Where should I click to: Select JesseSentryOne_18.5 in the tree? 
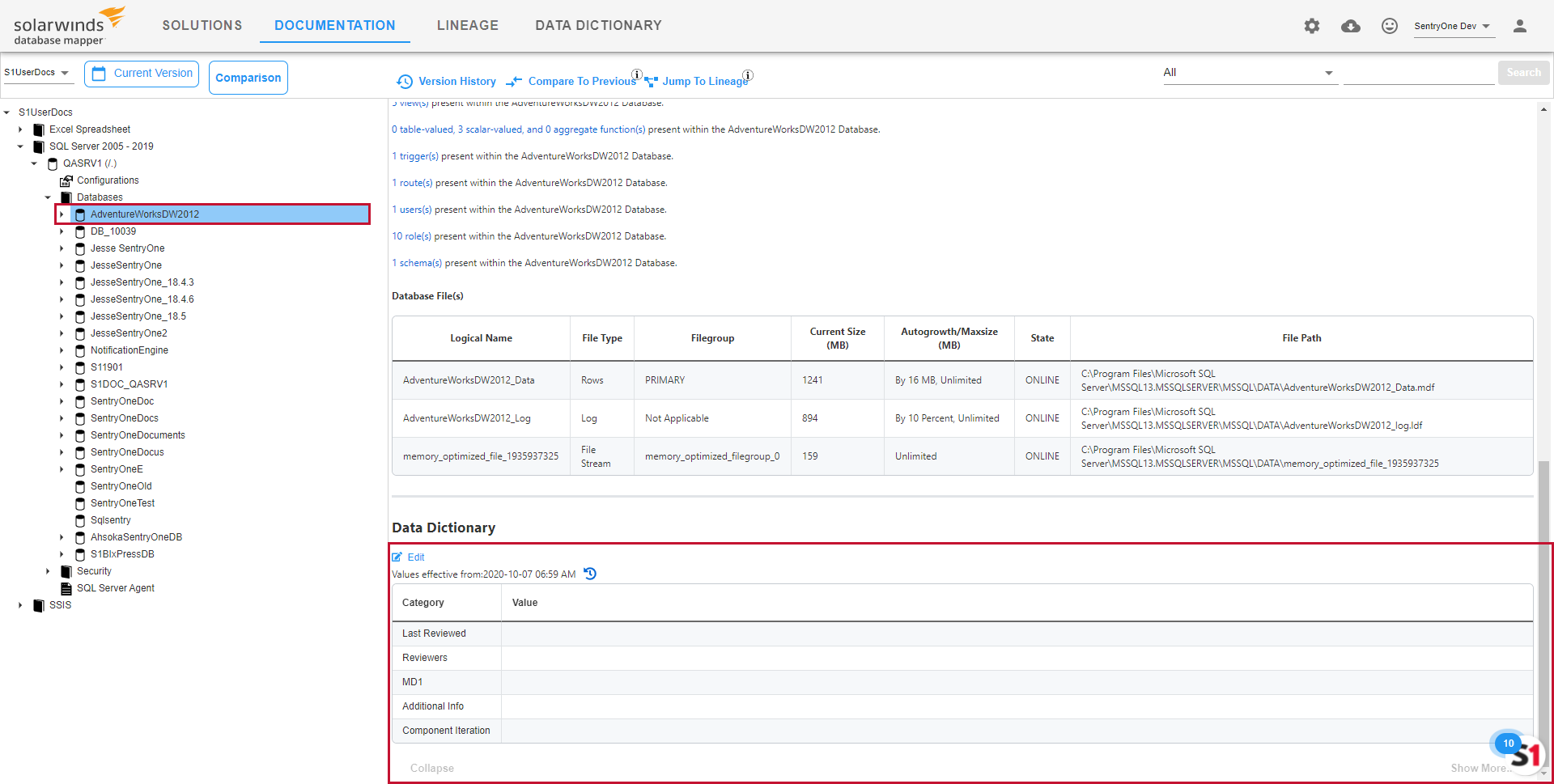click(x=138, y=316)
